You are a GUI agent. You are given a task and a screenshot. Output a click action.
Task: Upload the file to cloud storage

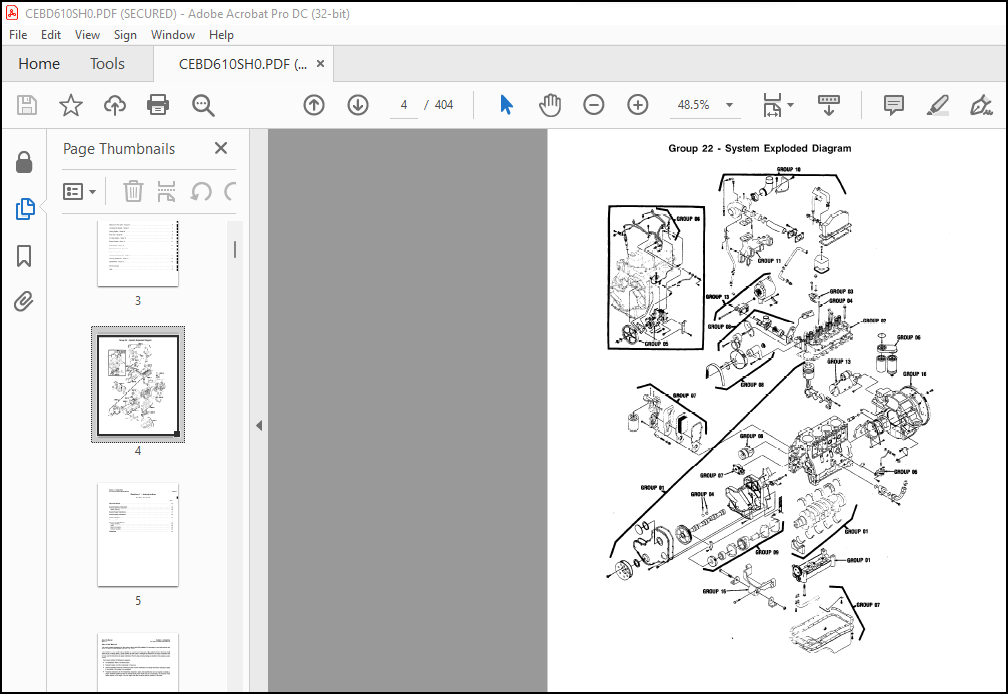tap(114, 105)
